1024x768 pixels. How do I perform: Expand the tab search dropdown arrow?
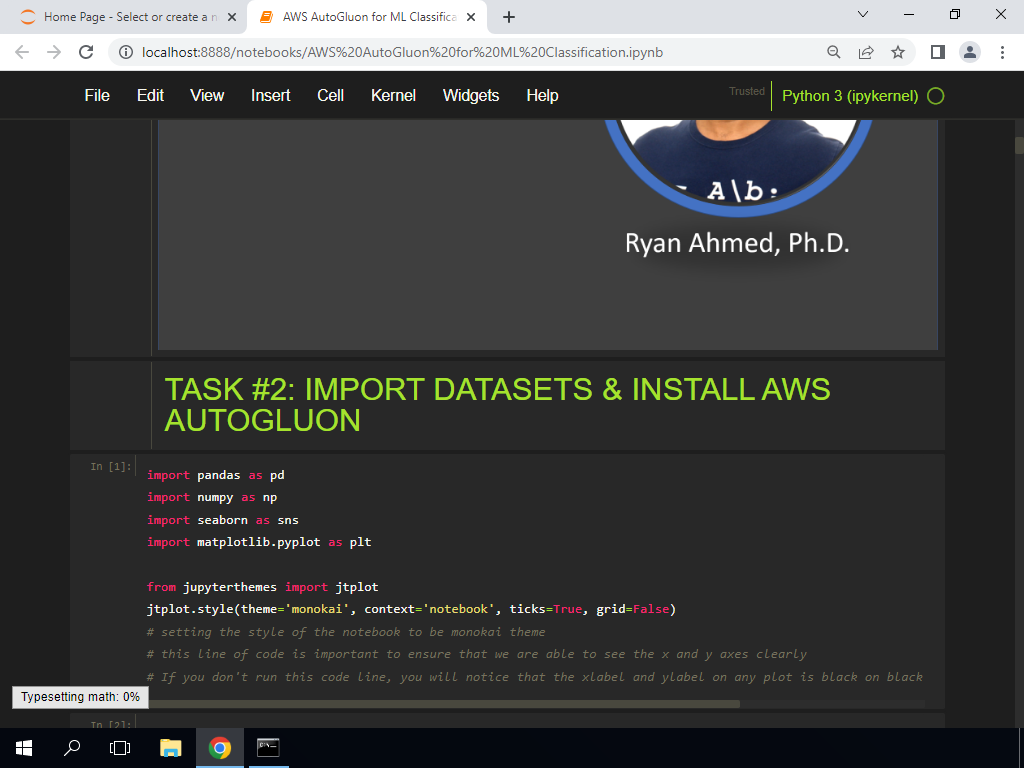(x=863, y=14)
